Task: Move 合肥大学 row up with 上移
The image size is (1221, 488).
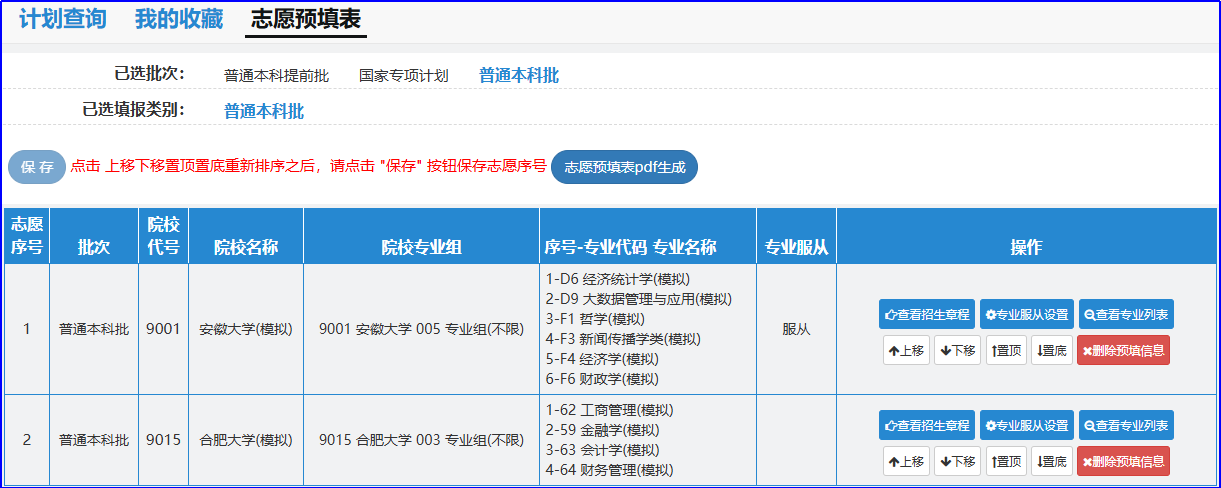Action: coord(906,461)
